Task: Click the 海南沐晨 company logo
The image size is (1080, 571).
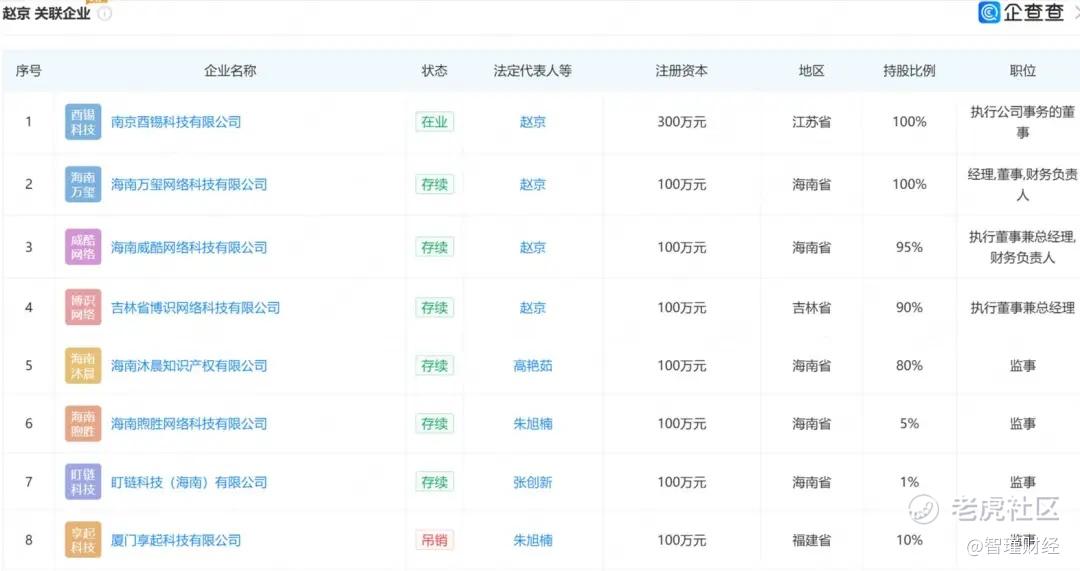Action: pos(83,366)
